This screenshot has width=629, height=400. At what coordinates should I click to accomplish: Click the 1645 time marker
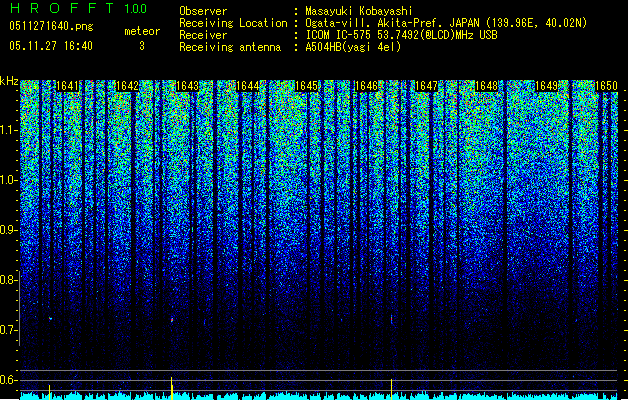pyautogui.click(x=306, y=86)
